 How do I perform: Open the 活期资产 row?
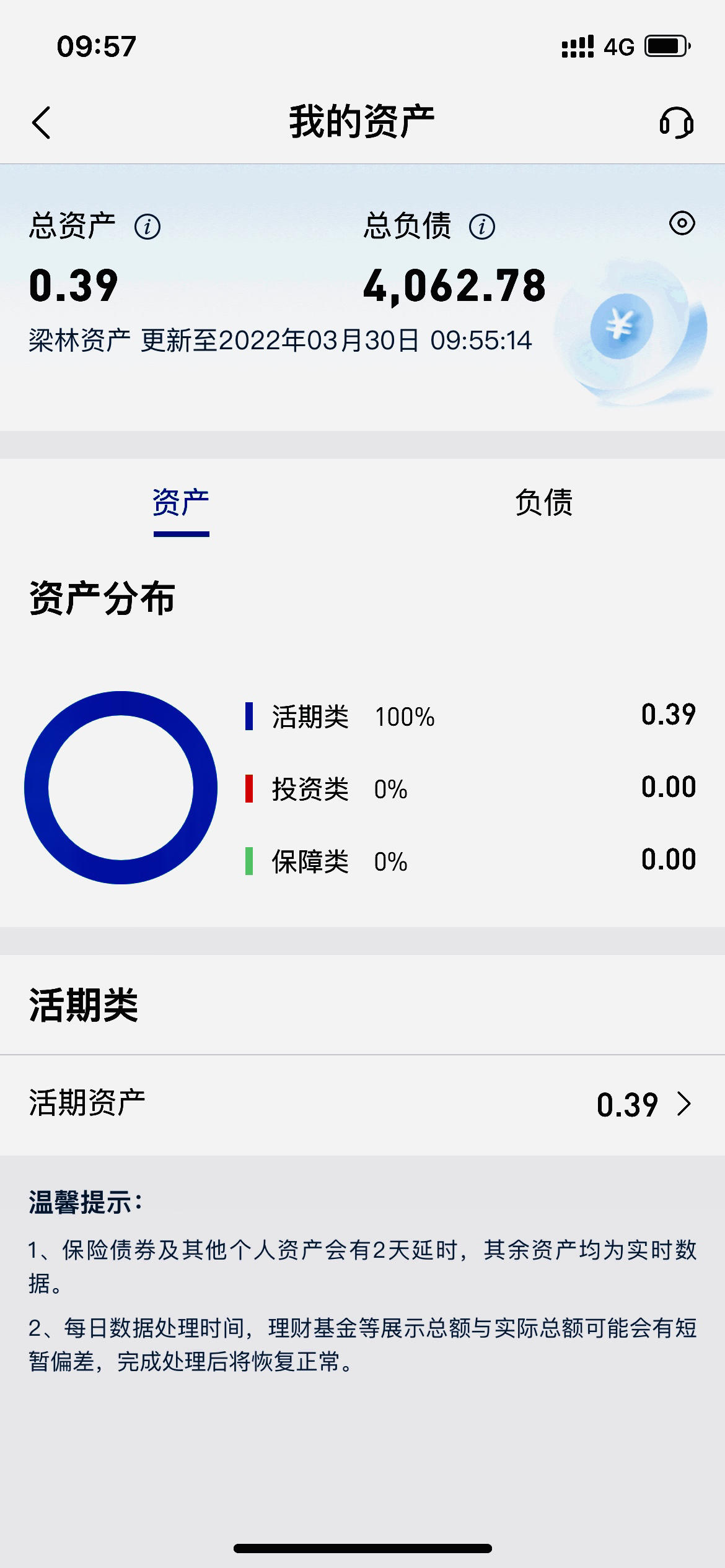click(x=362, y=1105)
